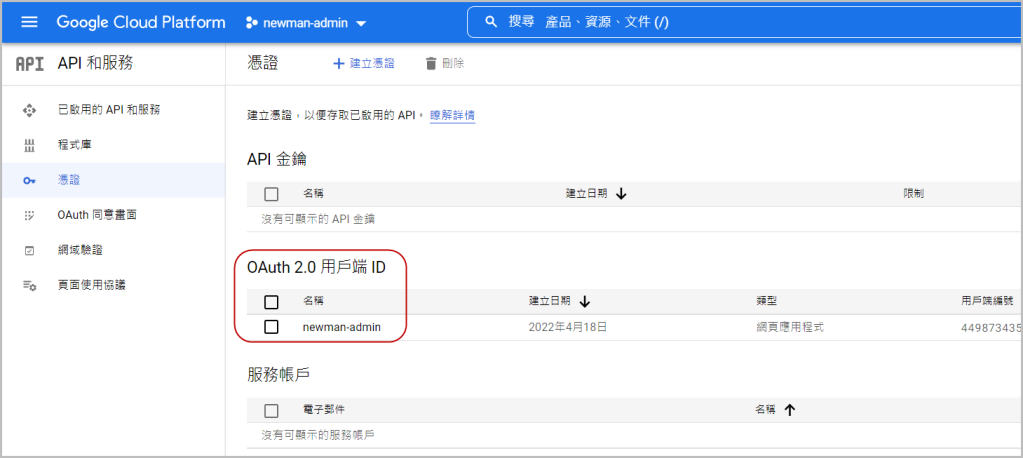This screenshot has width=1023, height=458.
Task: Click the 頁面使用協議 settings icon
Action: pyautogui.click(x=30, y=286)
